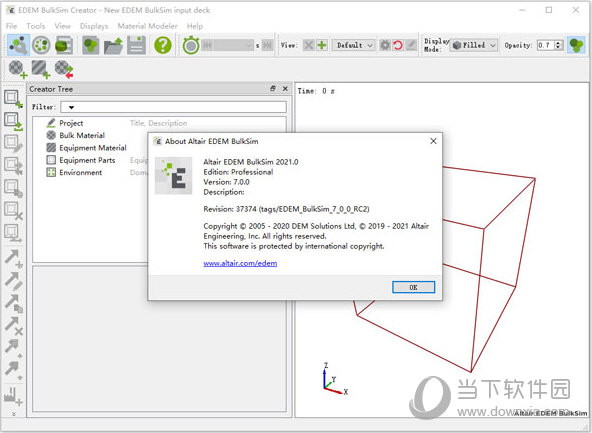Save the deck with the floppy disk icon

tap(136, 45)
